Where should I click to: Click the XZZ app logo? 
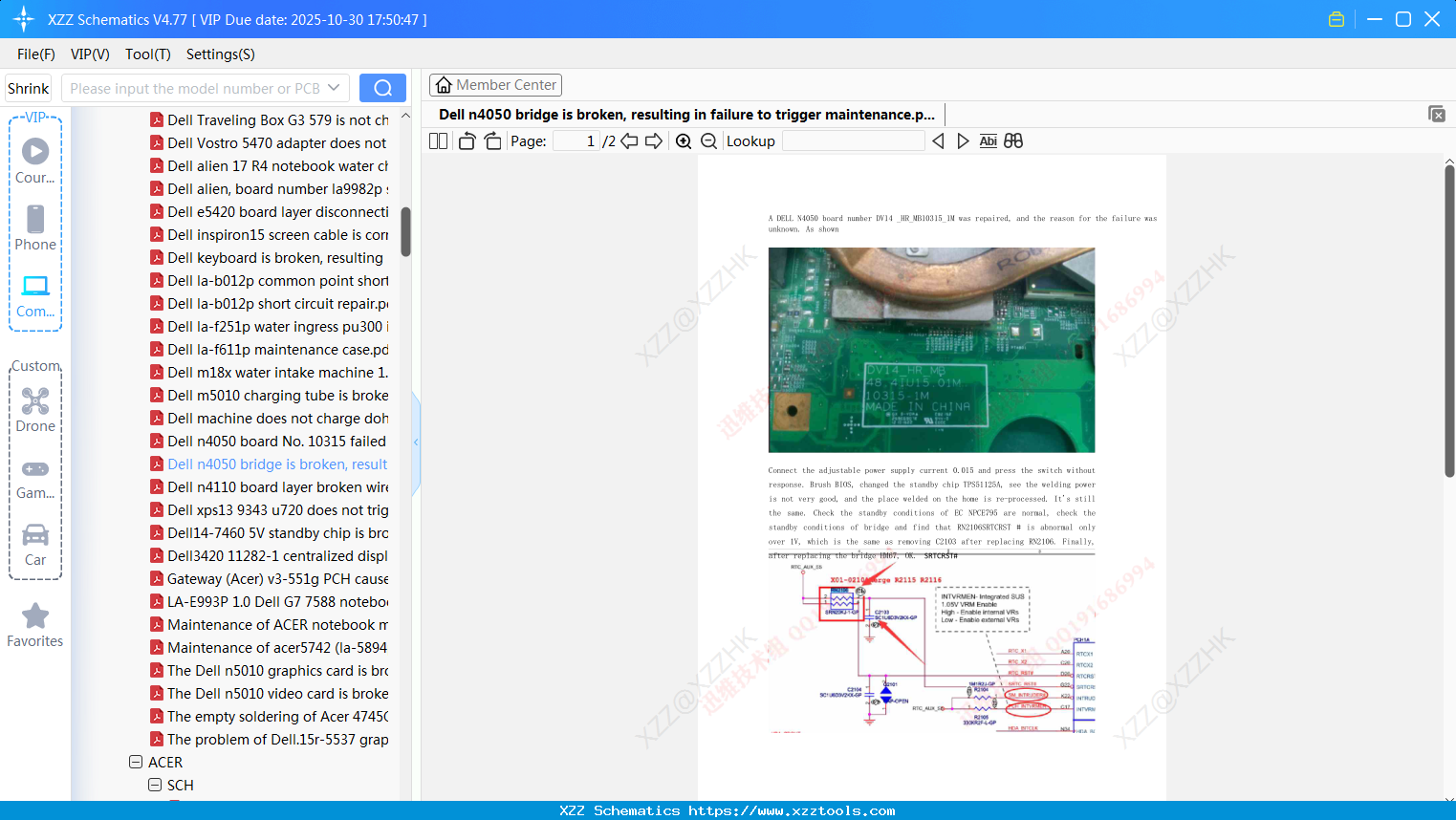click(x=24, y=19)
